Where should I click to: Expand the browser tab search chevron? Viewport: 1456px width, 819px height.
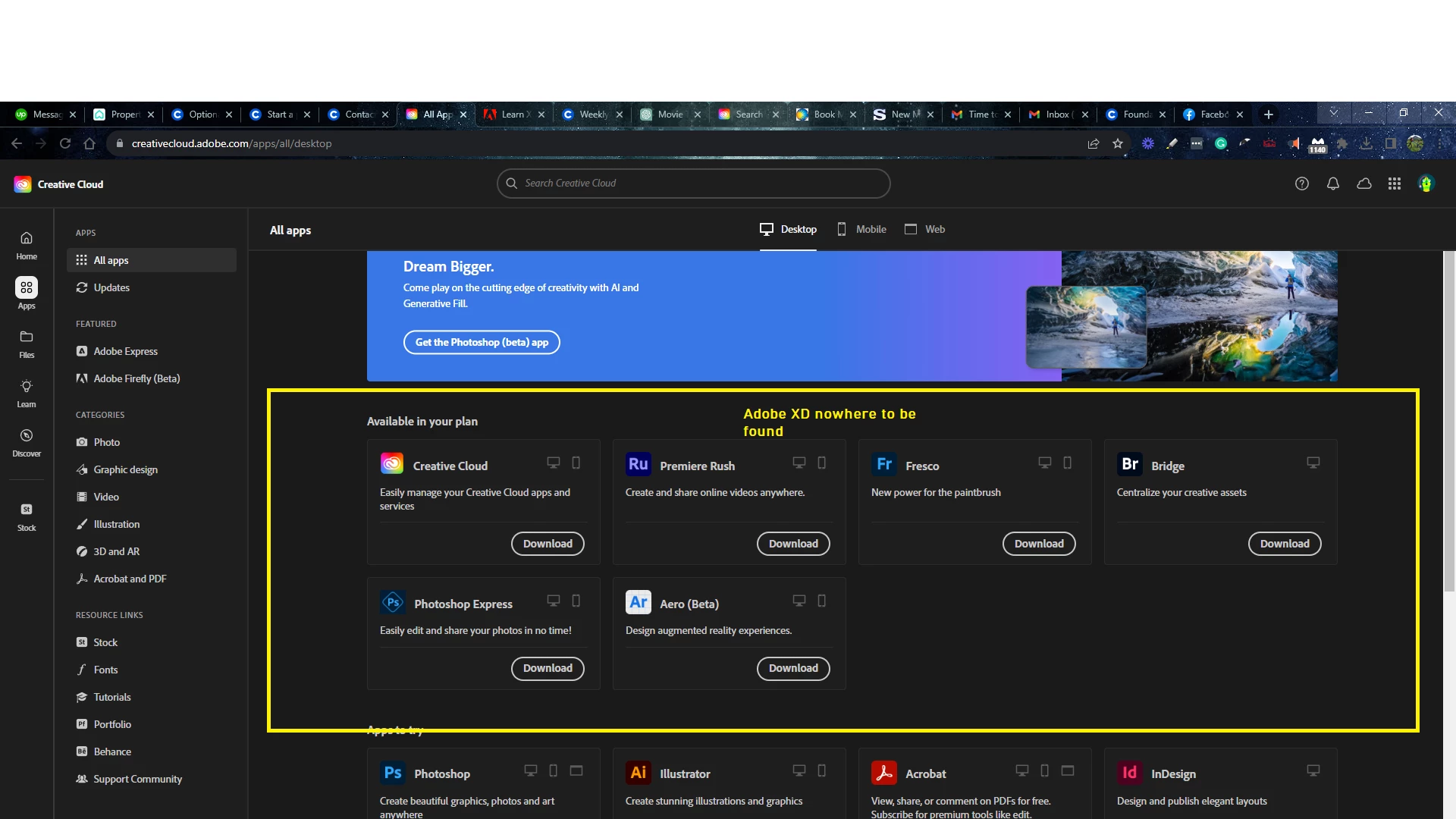click(1333, 113)
